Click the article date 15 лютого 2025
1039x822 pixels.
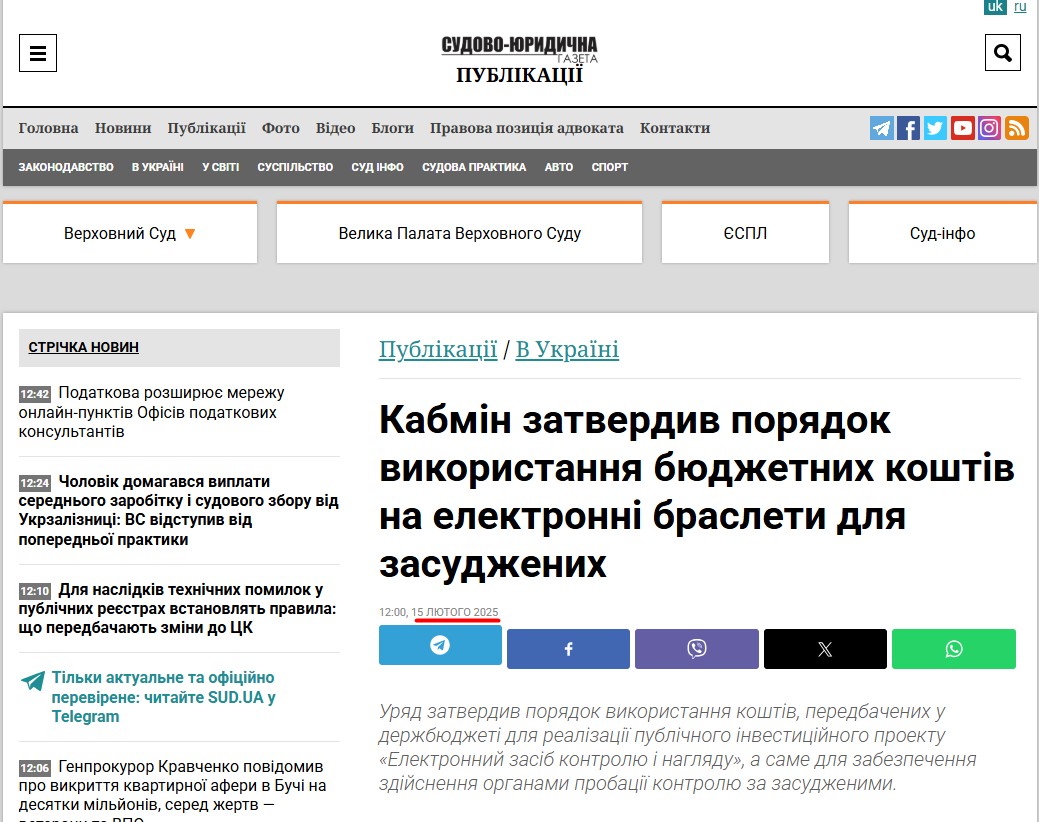point(455,612)
